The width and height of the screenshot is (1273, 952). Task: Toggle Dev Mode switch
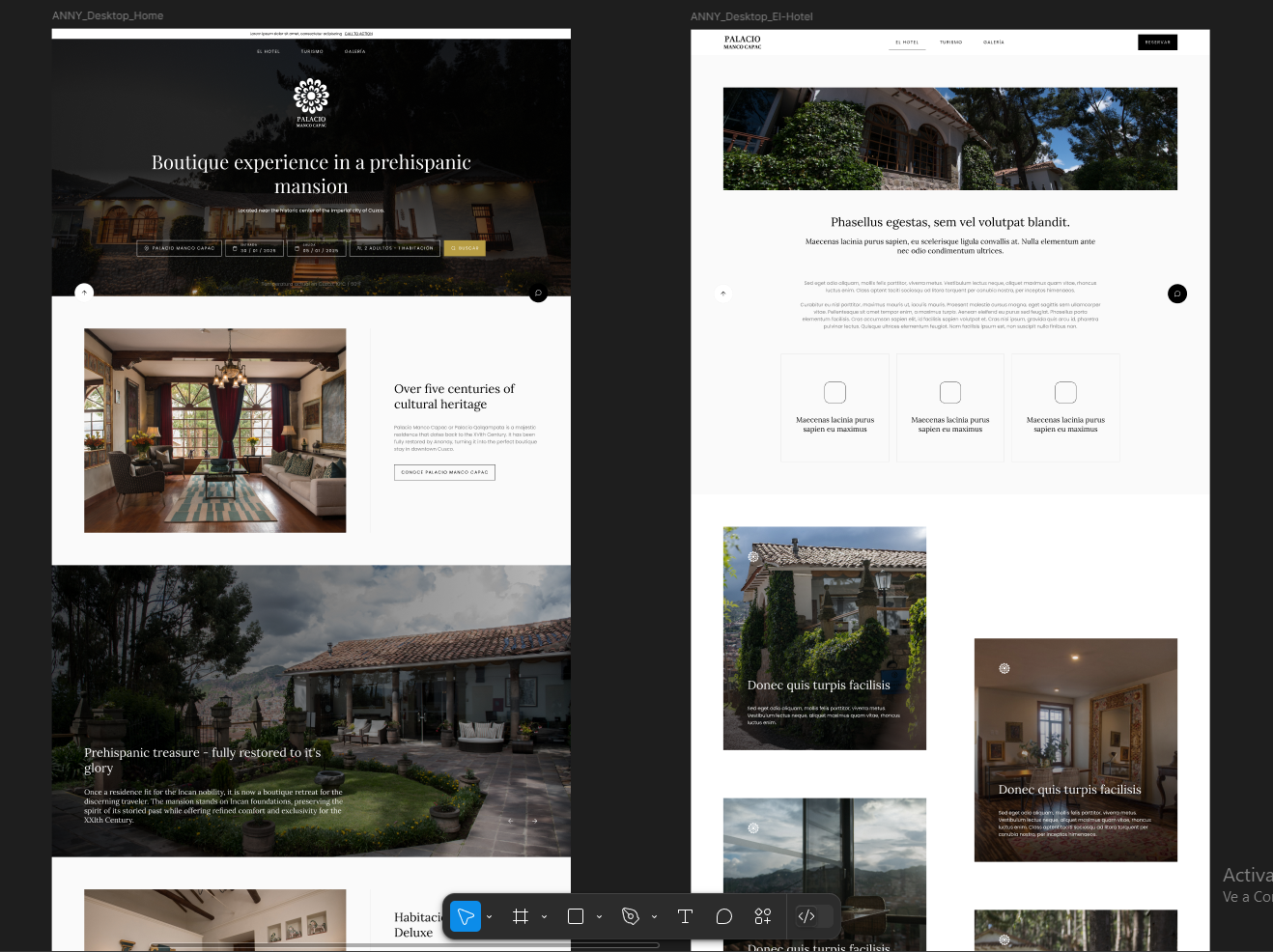[x=807, y=916]
